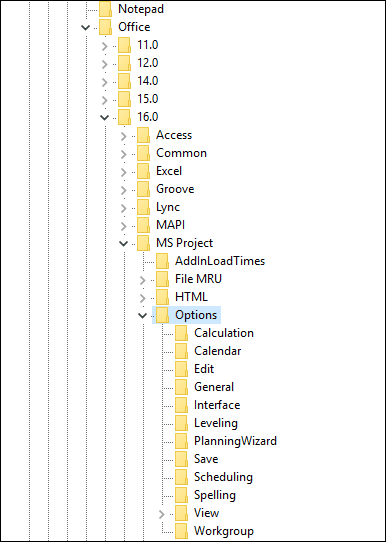This screenshot has width=386, height=542.
Task: Expand the Lync key
Action: 124,208
